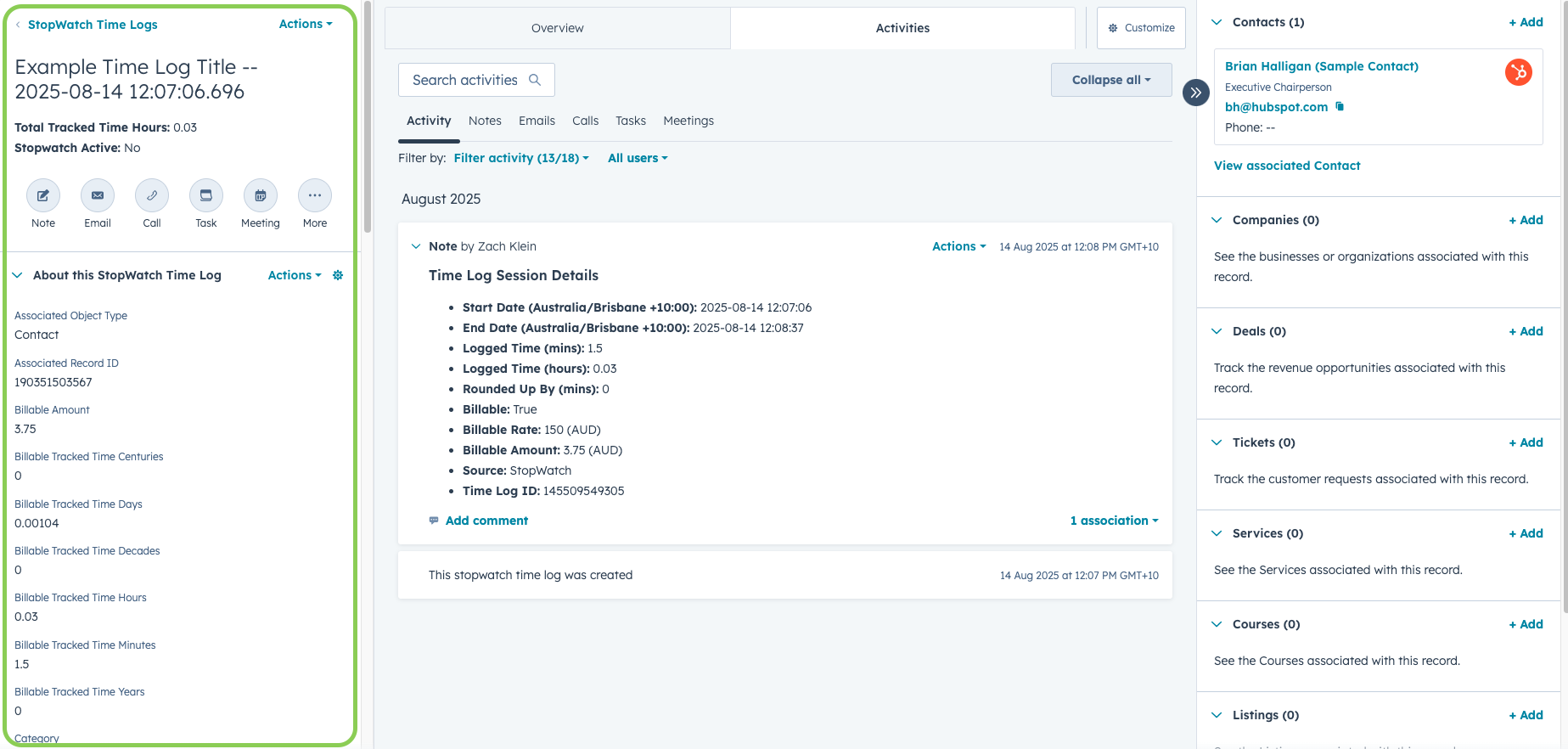Collapse the About this StopWatch Time Log section
Image resolution: width=1568 pixels, height=749 pixels.
17,275
